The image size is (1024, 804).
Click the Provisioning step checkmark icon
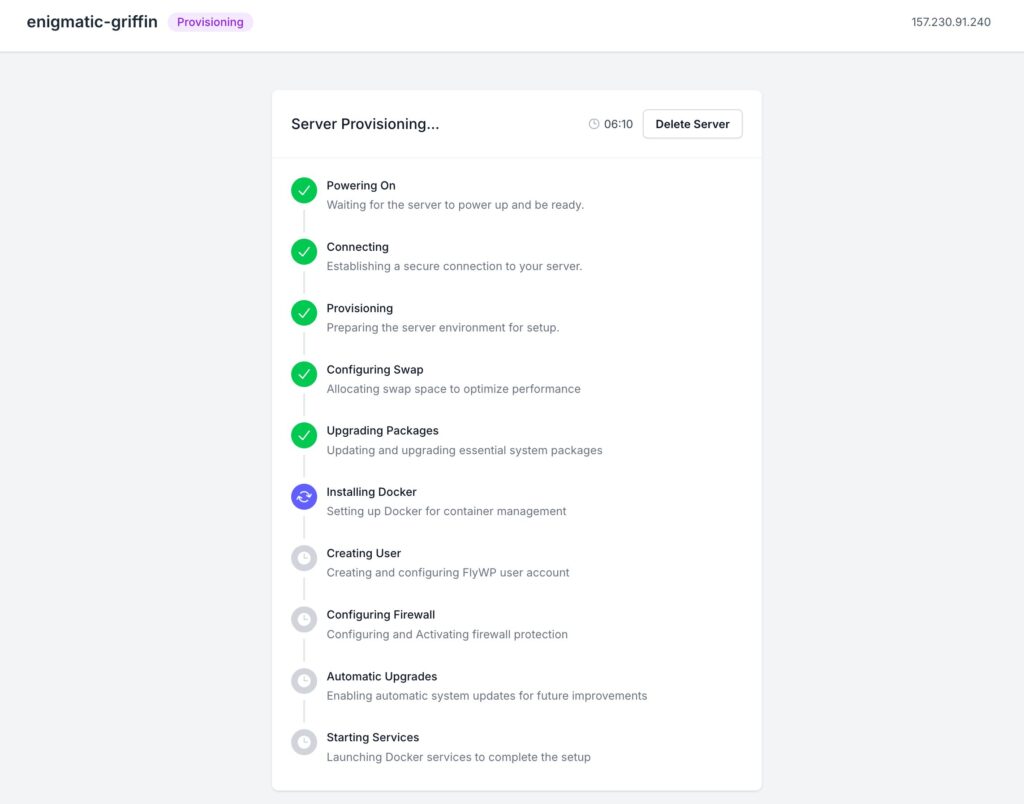[304, 313]
